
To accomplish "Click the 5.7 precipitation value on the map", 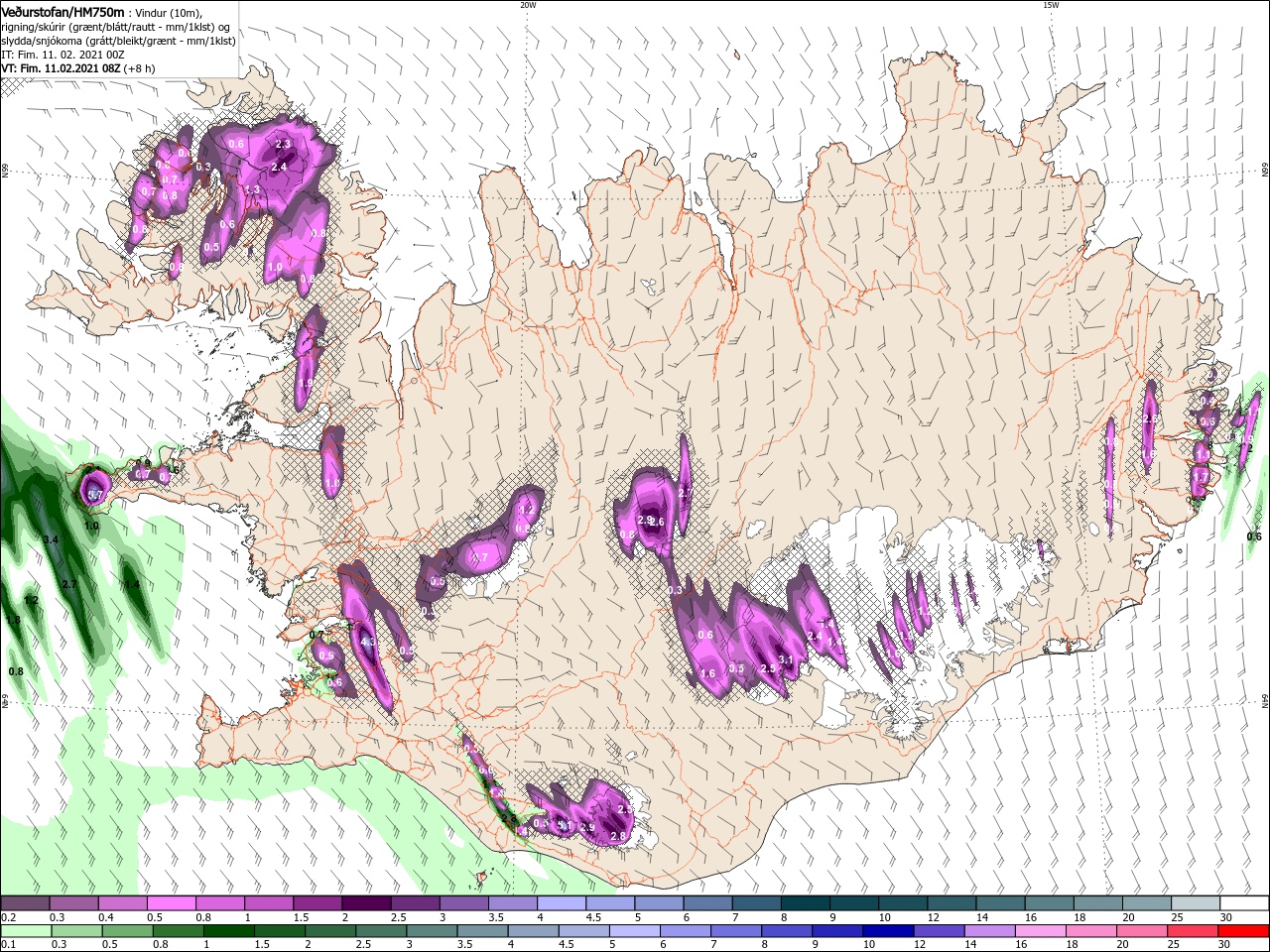I will [x=96, y=494].
